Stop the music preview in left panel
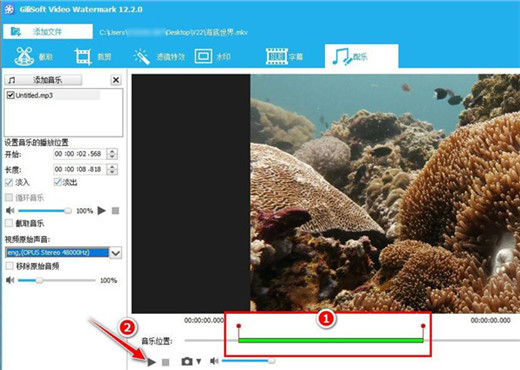Screen dimensions: 520x370 (115, 211)
